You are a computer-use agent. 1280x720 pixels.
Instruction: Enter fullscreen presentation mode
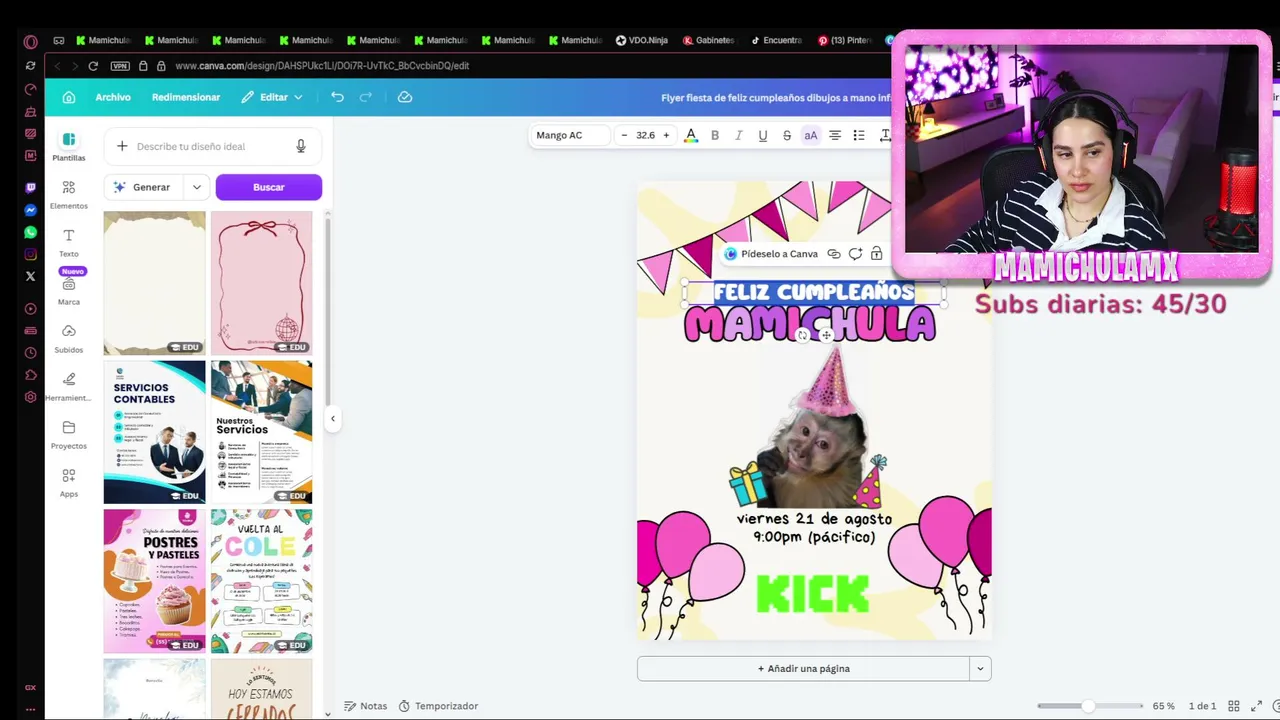1257,706
